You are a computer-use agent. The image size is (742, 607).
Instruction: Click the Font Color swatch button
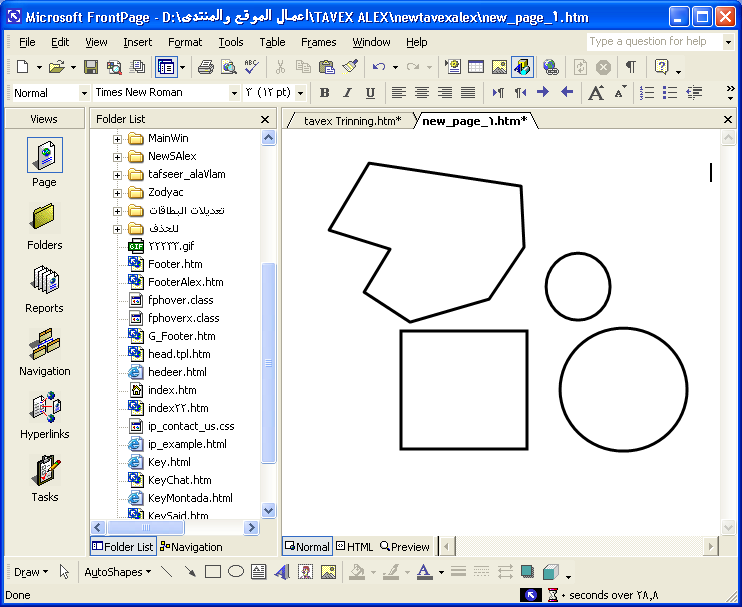[424, 572]
